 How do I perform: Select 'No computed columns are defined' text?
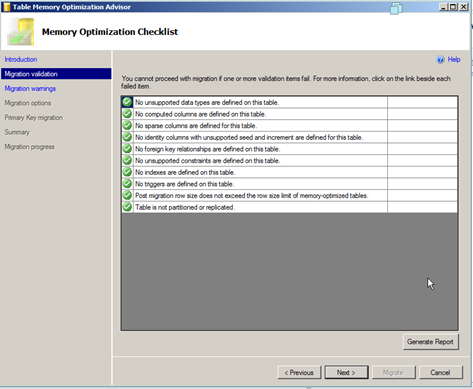pyautogui.click(x=200, y=114)
